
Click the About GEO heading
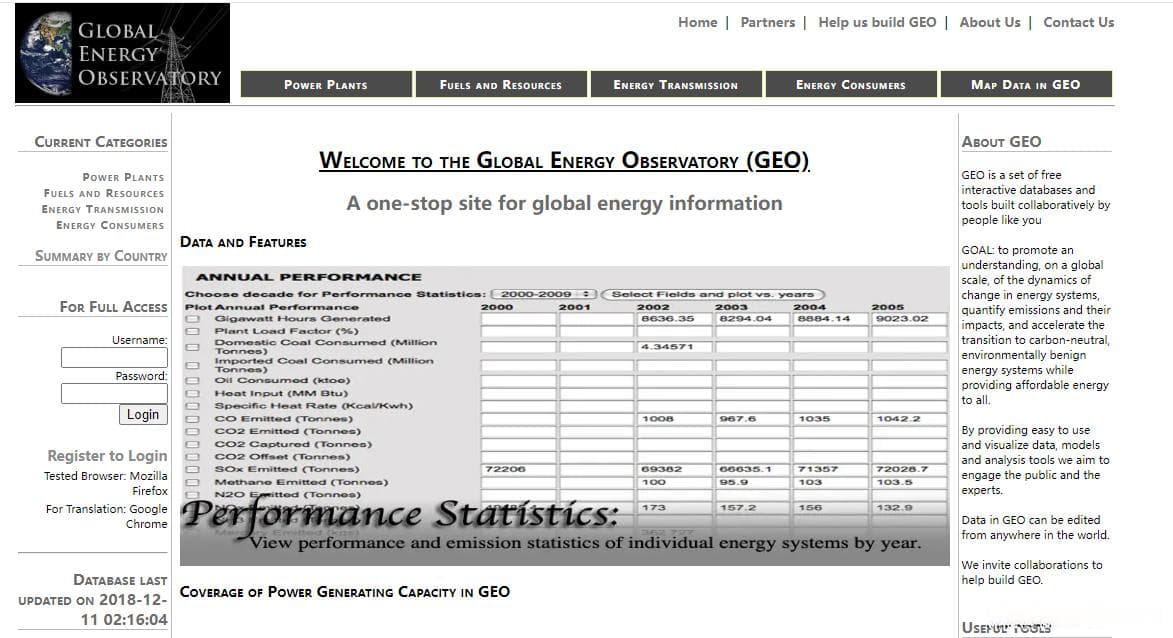coord(1001,141)
